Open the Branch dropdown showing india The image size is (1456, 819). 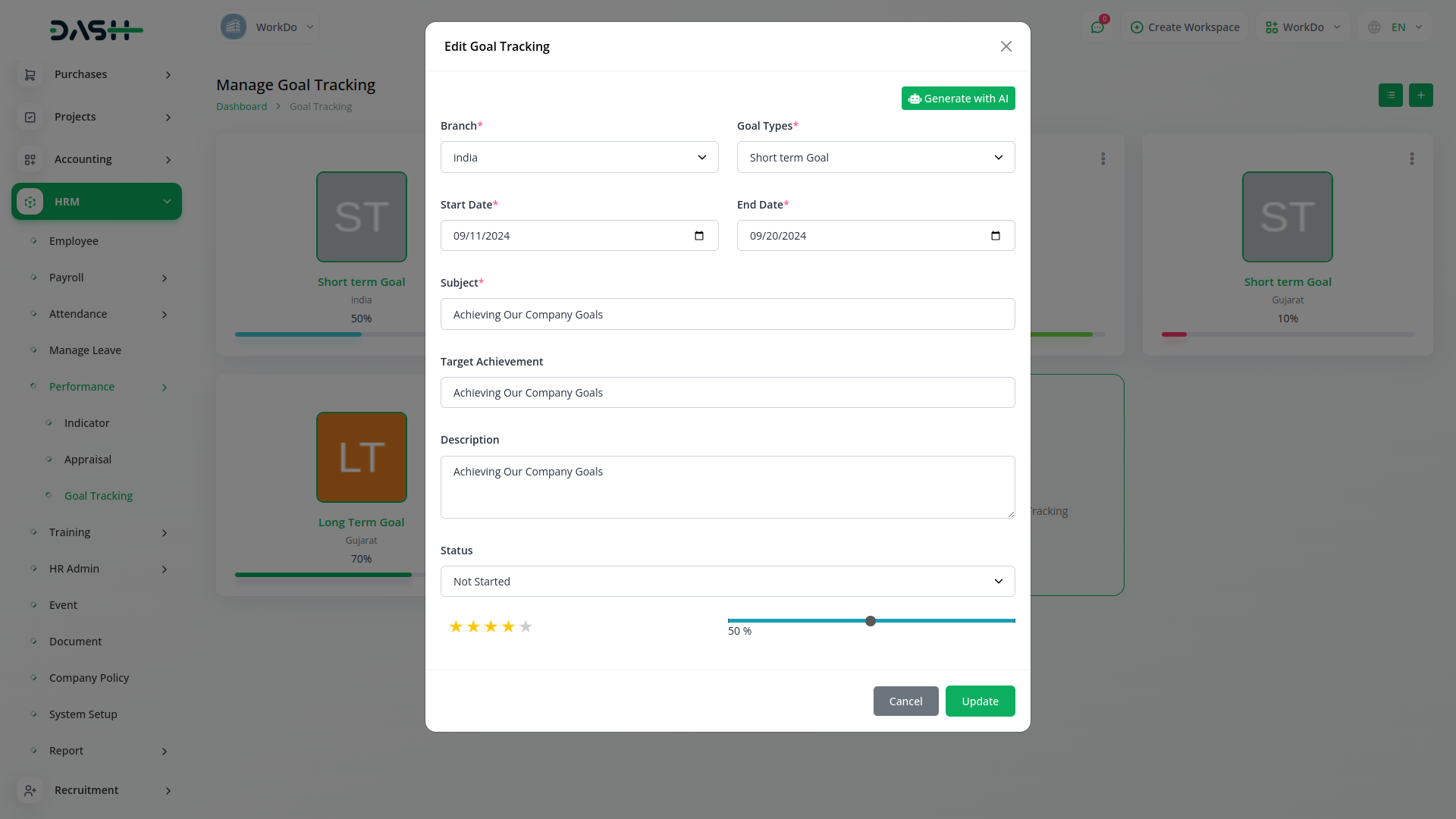pyautogui.click(x=579, y=157)
